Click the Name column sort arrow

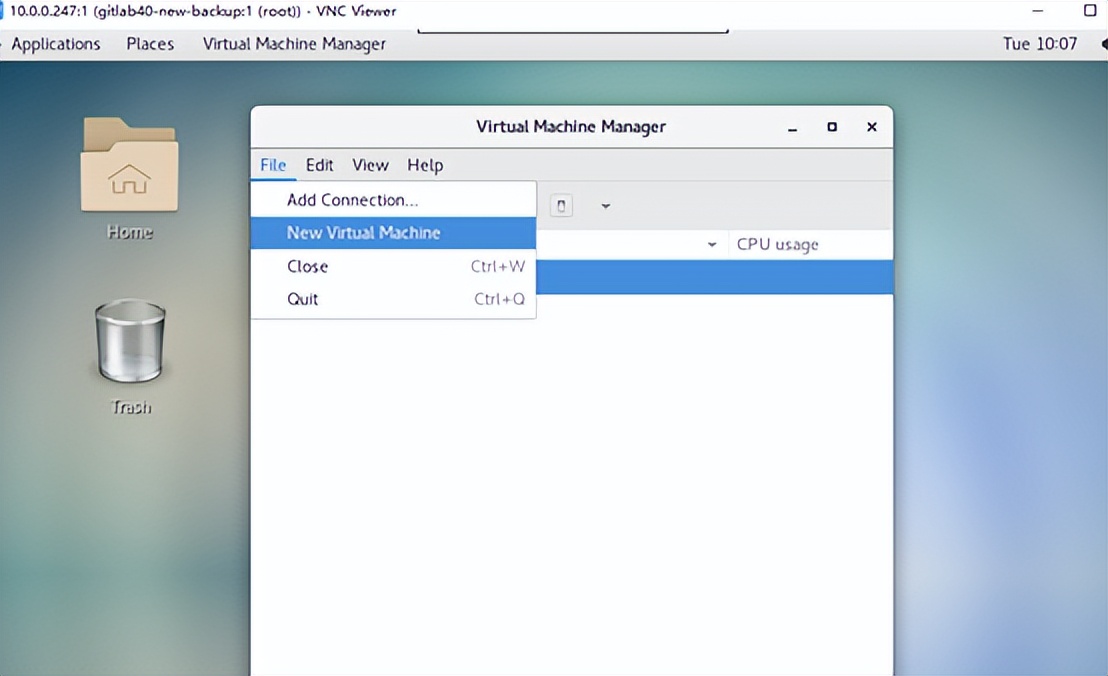(x=711, y=244)
